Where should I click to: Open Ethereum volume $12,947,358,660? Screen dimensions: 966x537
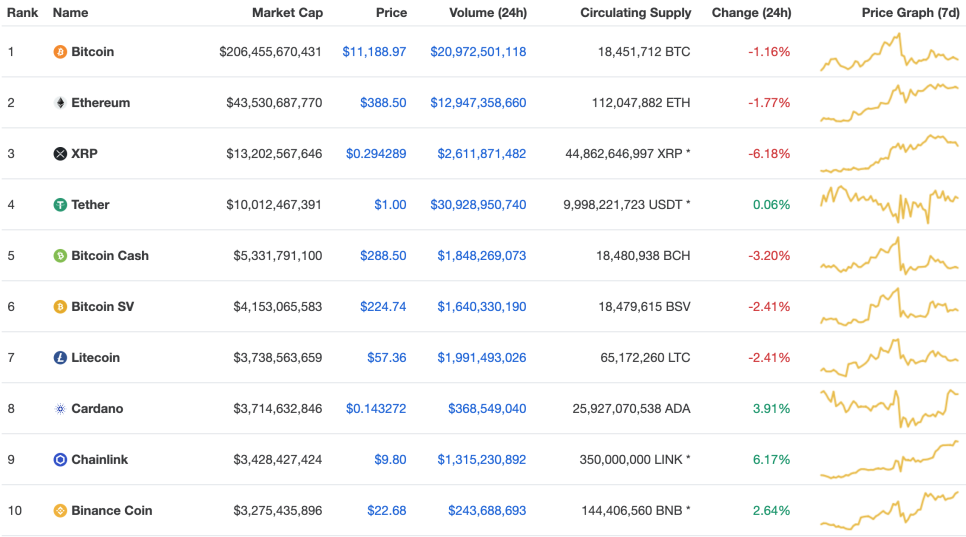pyautogui.click(x=478, y=103)
